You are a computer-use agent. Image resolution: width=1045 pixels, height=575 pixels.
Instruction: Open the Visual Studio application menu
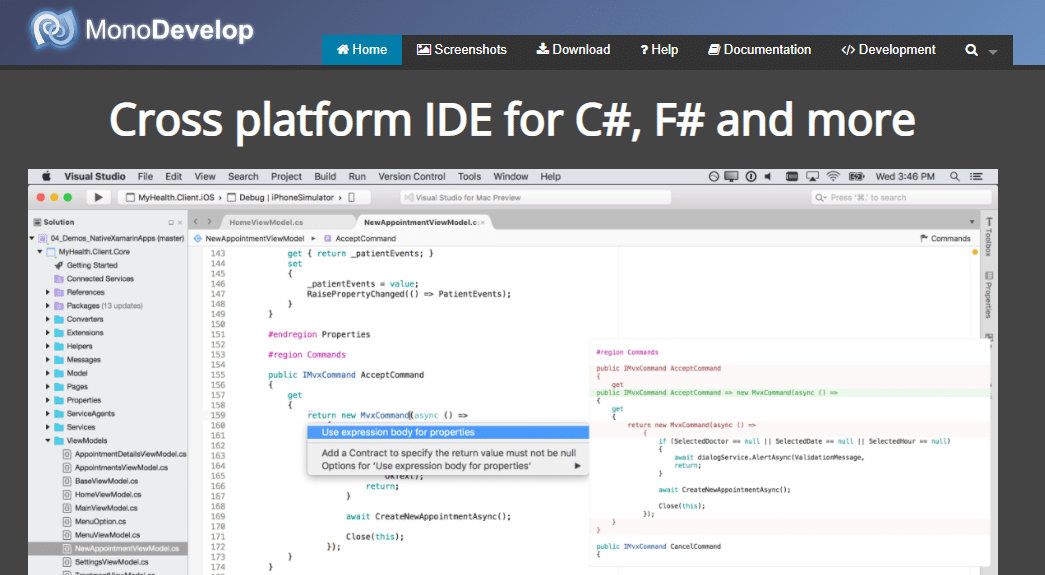pos(95,177)
